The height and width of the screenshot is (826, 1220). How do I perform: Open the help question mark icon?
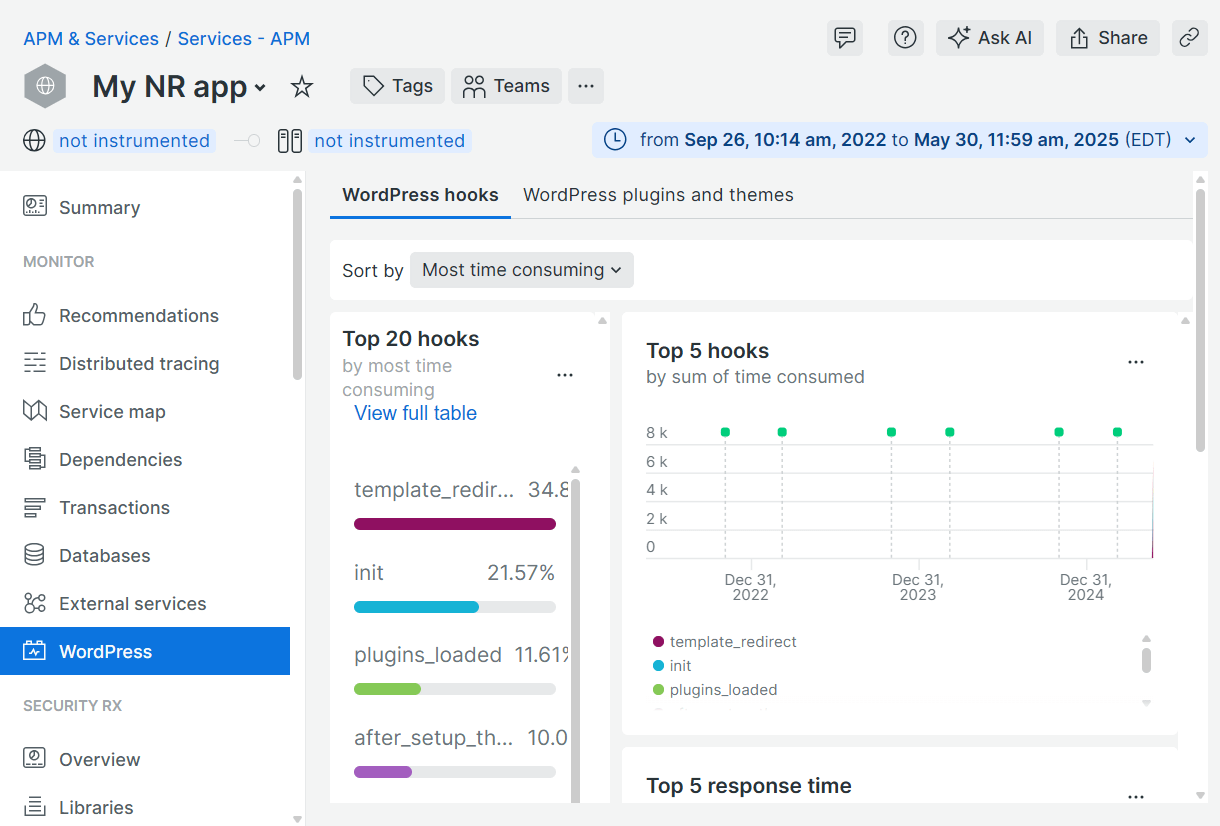(905, 38)
